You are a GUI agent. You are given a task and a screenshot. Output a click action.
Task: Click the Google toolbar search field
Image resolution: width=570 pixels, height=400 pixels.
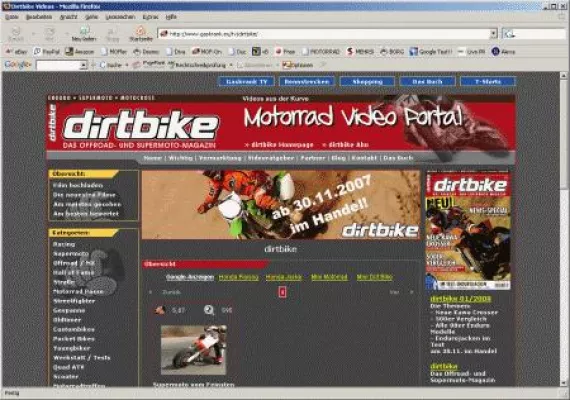(x=58, y=65)
